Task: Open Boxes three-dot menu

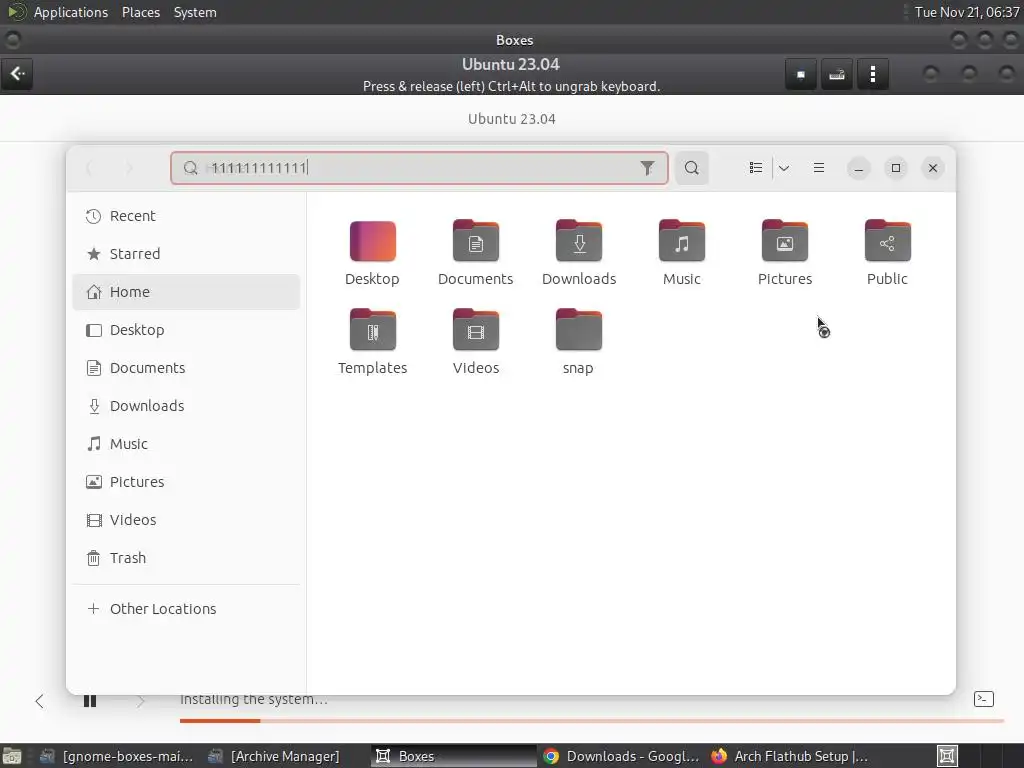Action: click(872, 74)
